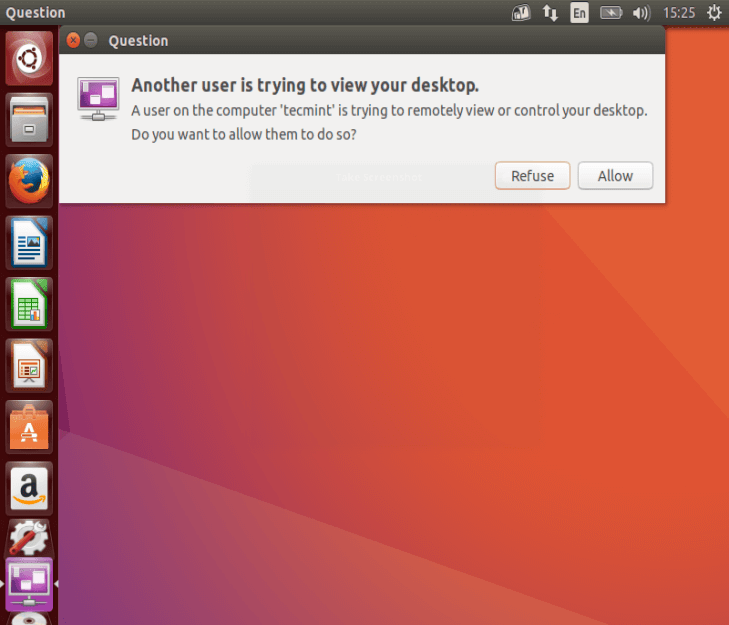Viewport: 729px width, 625px height.
Task: Show the battery status menu
Action: pyautogui.click(x=610, y=13)
